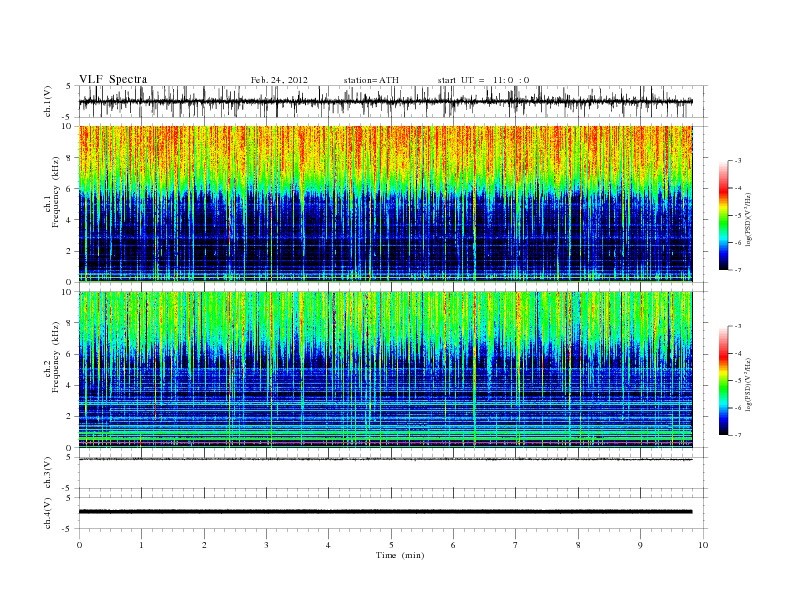792x612 pixels.
Task: Click the ch.1 voltage waveform trace
Action: click(385, 101)
